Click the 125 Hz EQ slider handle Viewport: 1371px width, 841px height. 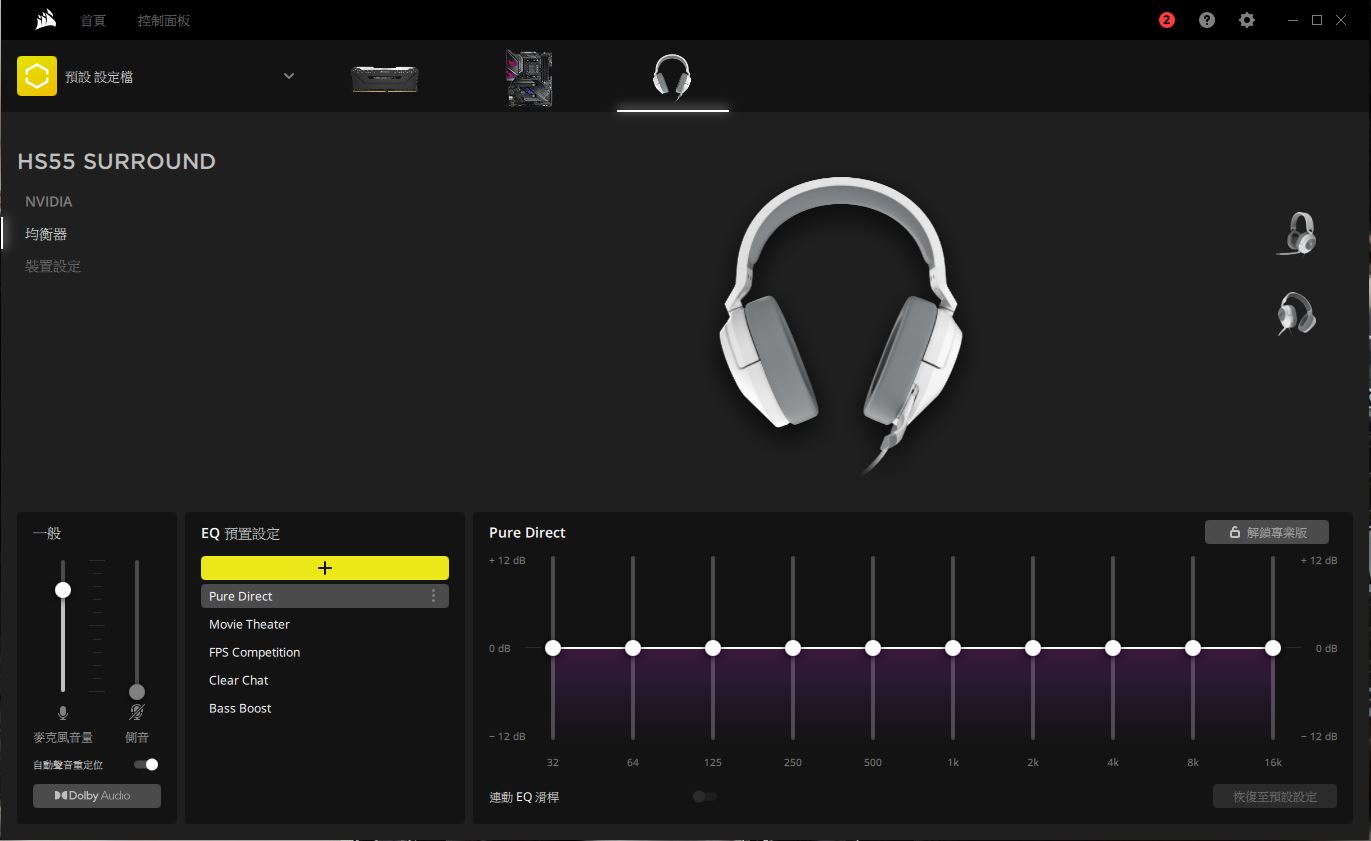pos(713,648)
